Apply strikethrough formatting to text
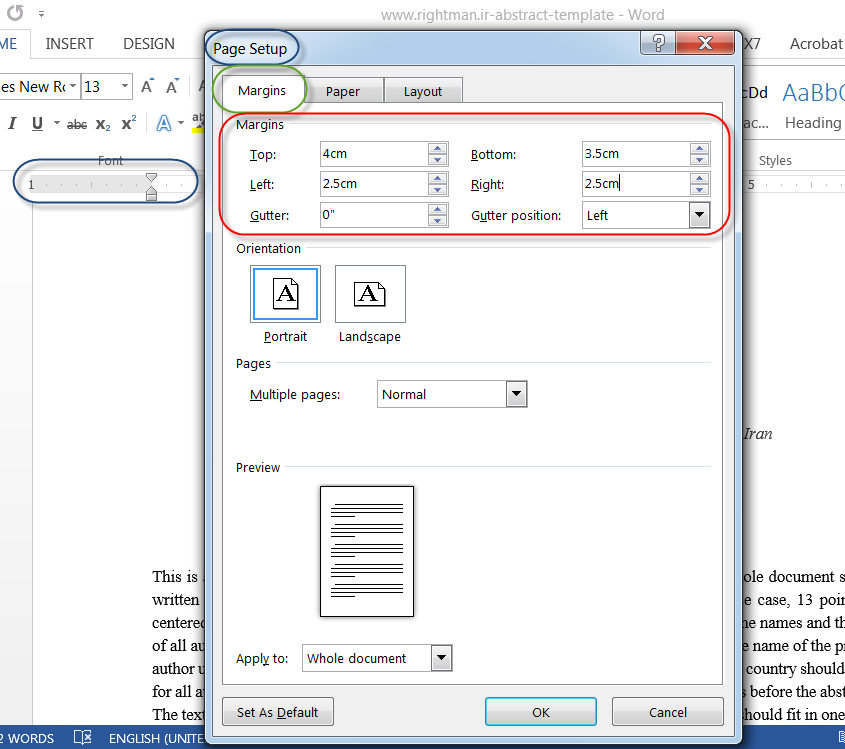Viewport: 845px width, 749px height. tap(77, 124)
